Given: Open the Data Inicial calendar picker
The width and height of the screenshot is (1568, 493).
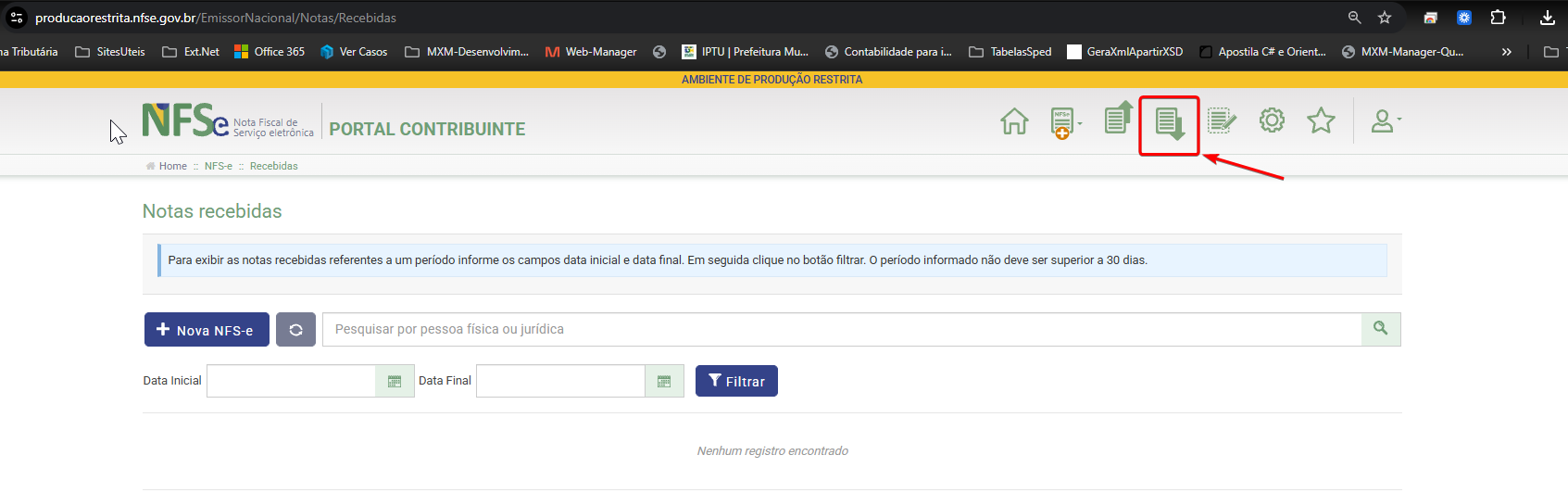Looking at the screenshot, I should pyautogui.click(x=395, y=381).
